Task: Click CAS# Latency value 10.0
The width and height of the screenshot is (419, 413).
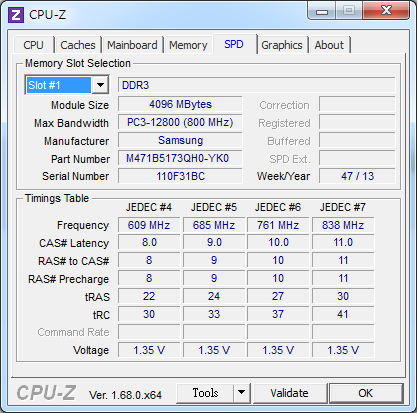Action: (278, 242)
